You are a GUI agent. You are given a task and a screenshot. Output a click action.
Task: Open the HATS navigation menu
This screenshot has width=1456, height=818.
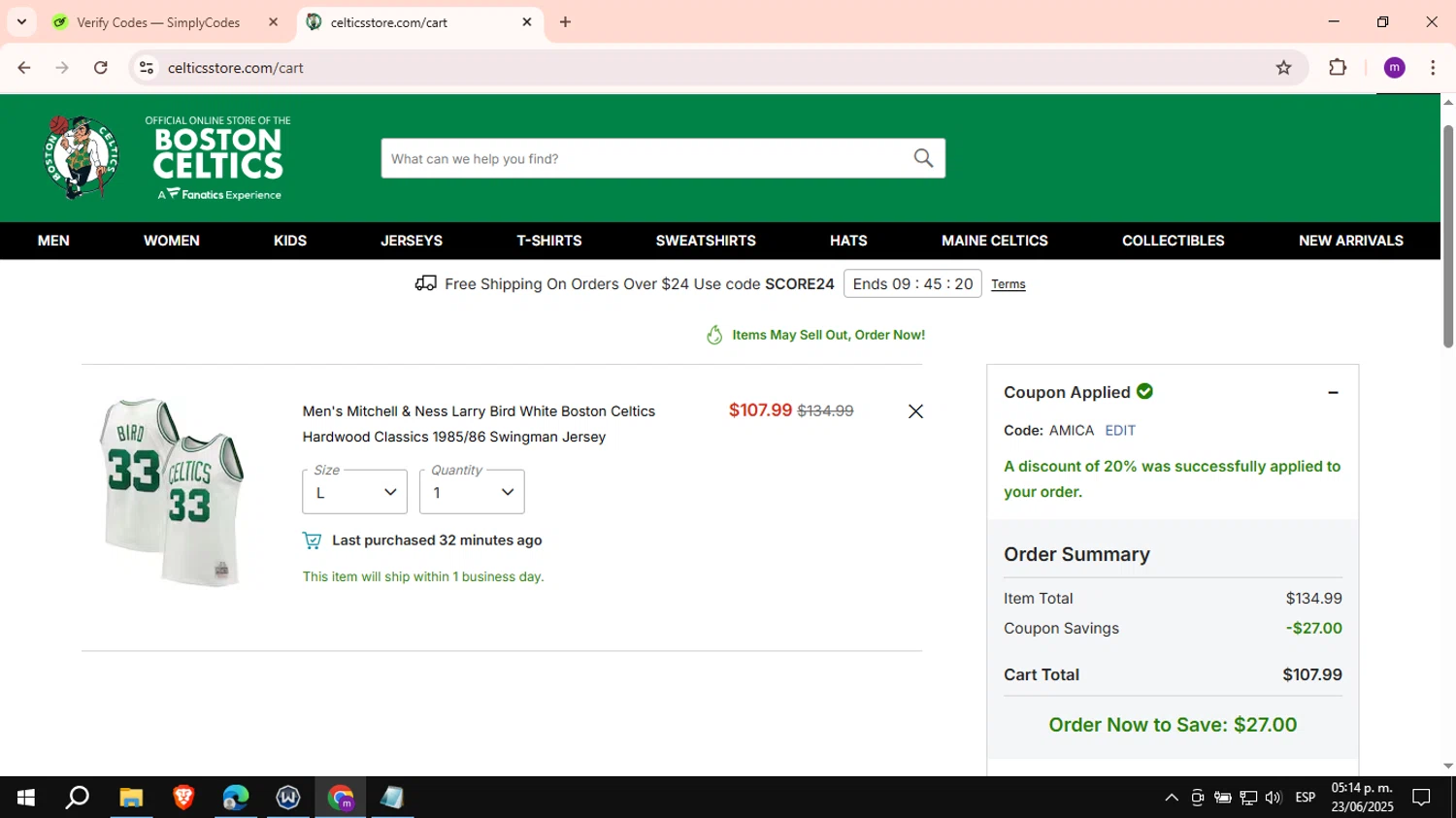click(x=848, y=241)
